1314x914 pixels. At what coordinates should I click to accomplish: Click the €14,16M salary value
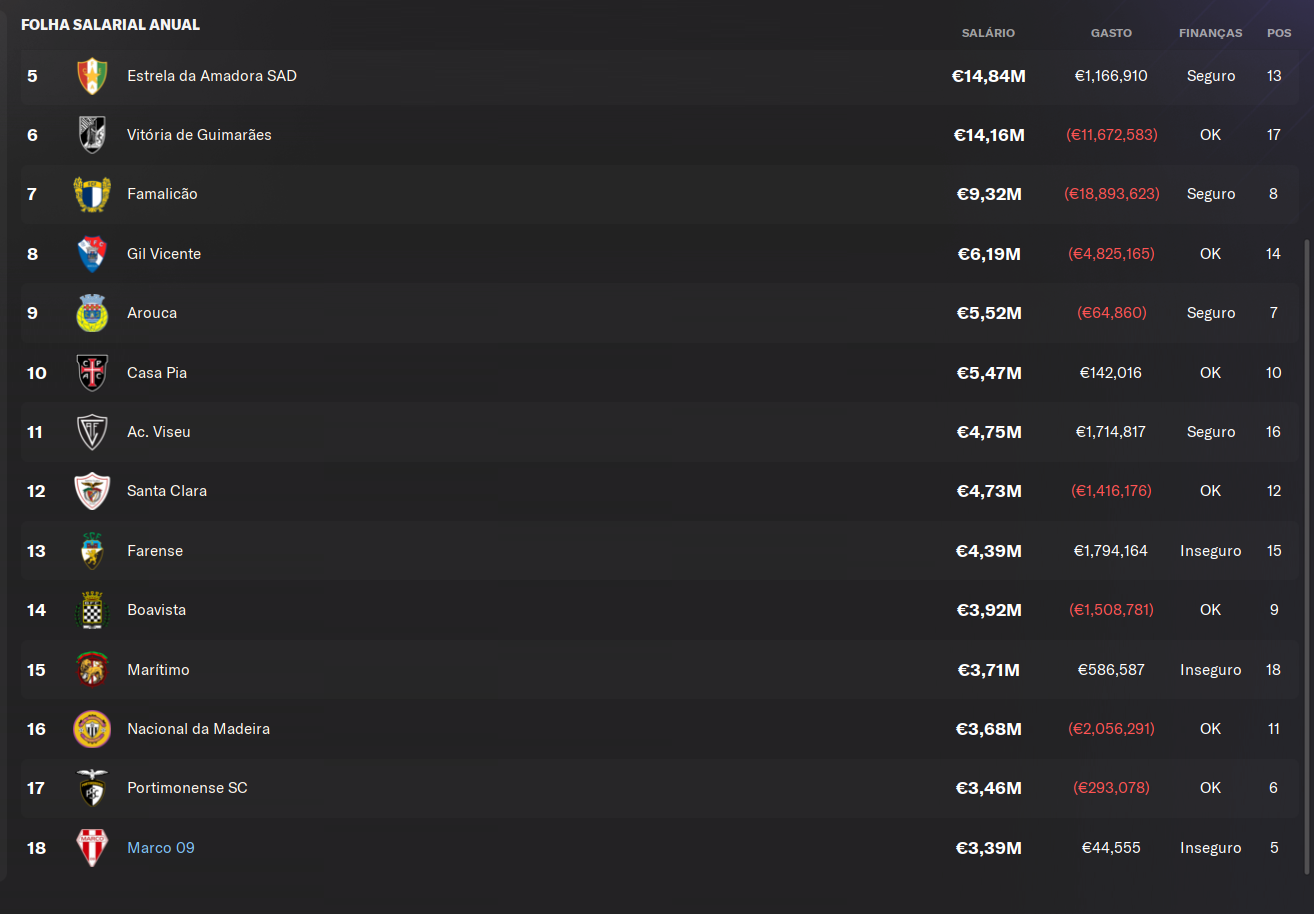coord(989,135)
